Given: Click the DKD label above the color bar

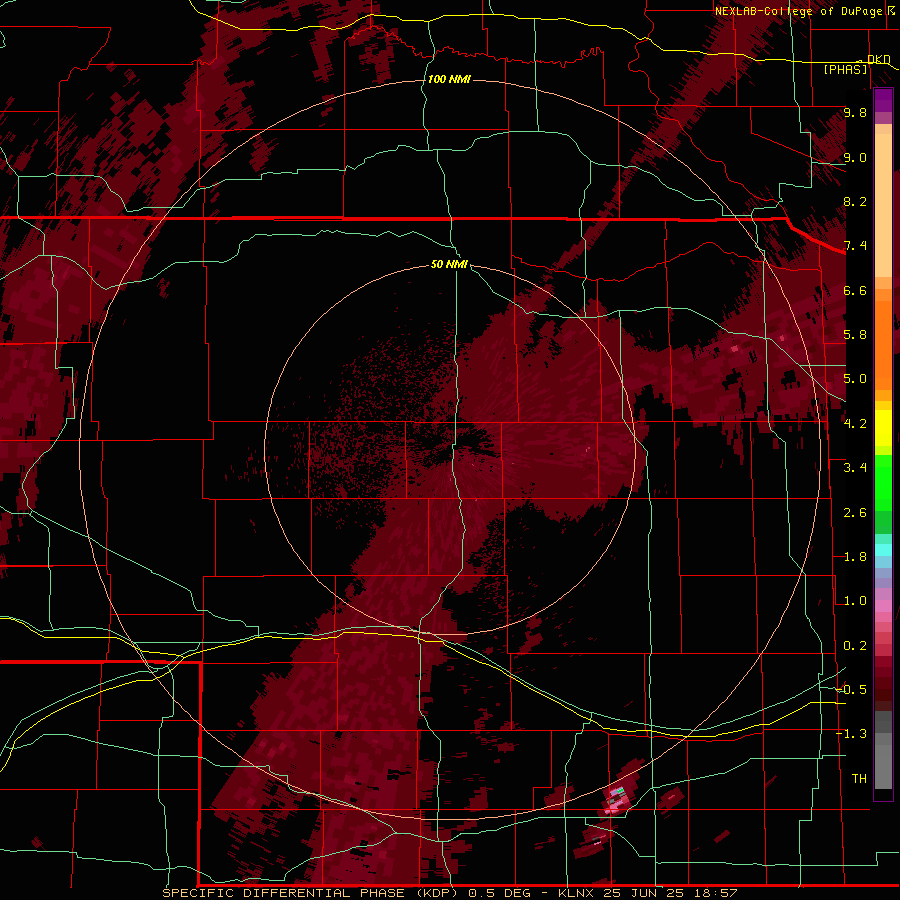Looking at the screenshot, I should [879, 60].
